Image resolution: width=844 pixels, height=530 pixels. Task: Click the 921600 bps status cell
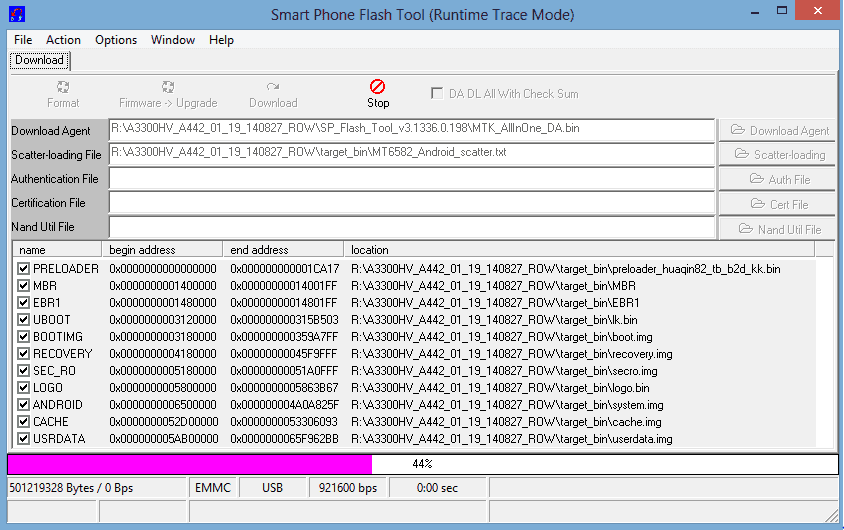point(348,488)
